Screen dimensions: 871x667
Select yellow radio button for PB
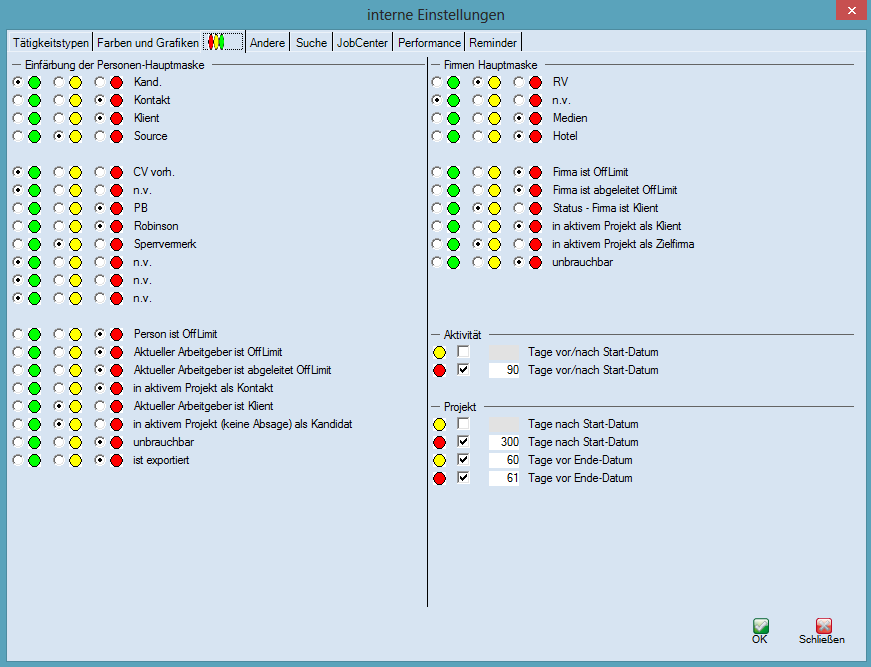click(x=60, y=208)
